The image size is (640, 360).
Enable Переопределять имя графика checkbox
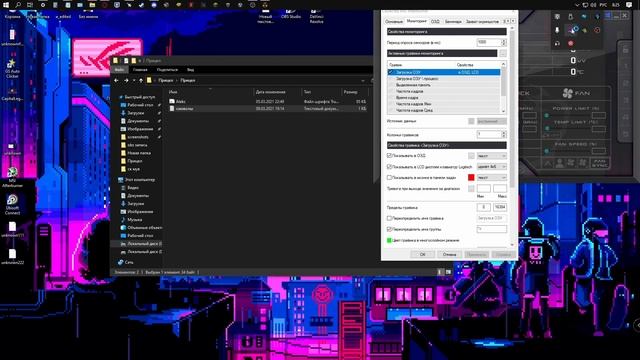389,218
